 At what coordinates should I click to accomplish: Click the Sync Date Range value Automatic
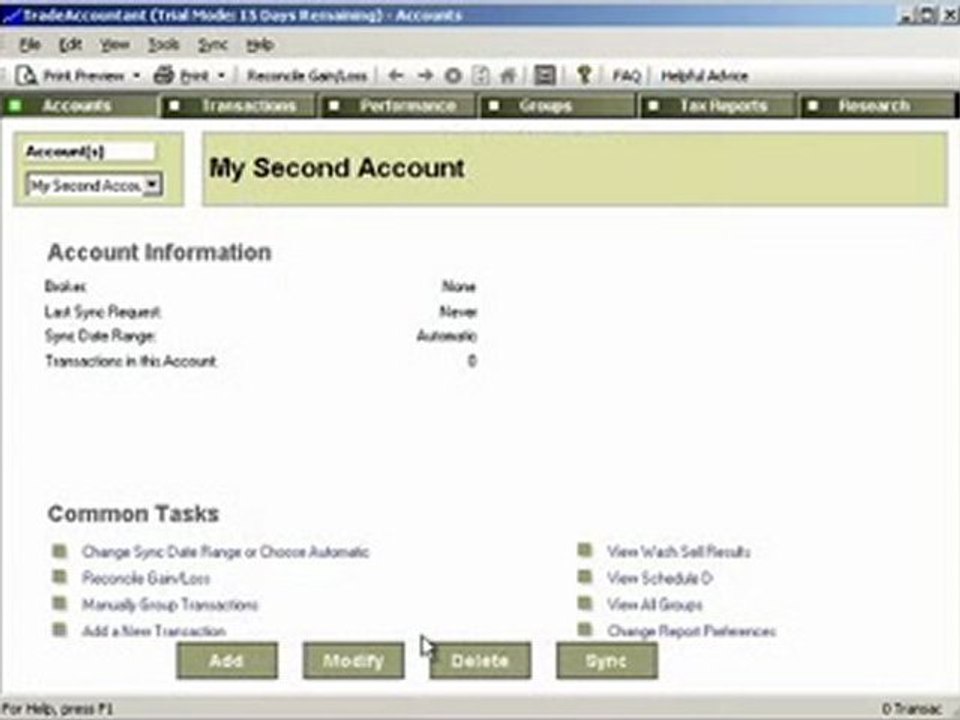446,336
